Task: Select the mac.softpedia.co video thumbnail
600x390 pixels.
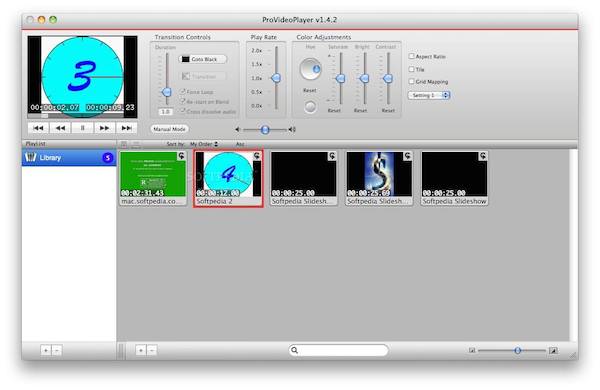Action: pos(153,178)
